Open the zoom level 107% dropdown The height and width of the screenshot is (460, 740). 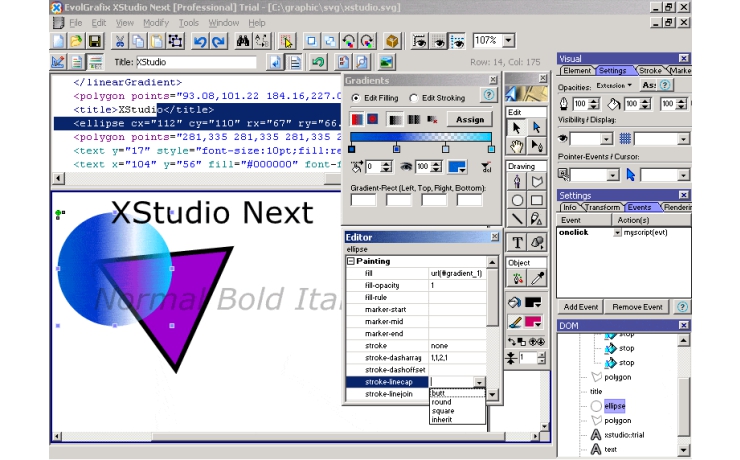pyautogui.click(x=508, y=41)
